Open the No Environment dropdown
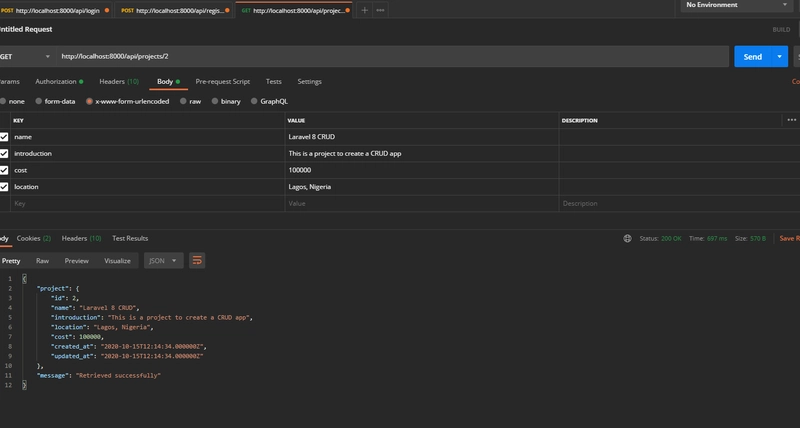The width and height of the screenshot is (800, 428). click(736, 5)
